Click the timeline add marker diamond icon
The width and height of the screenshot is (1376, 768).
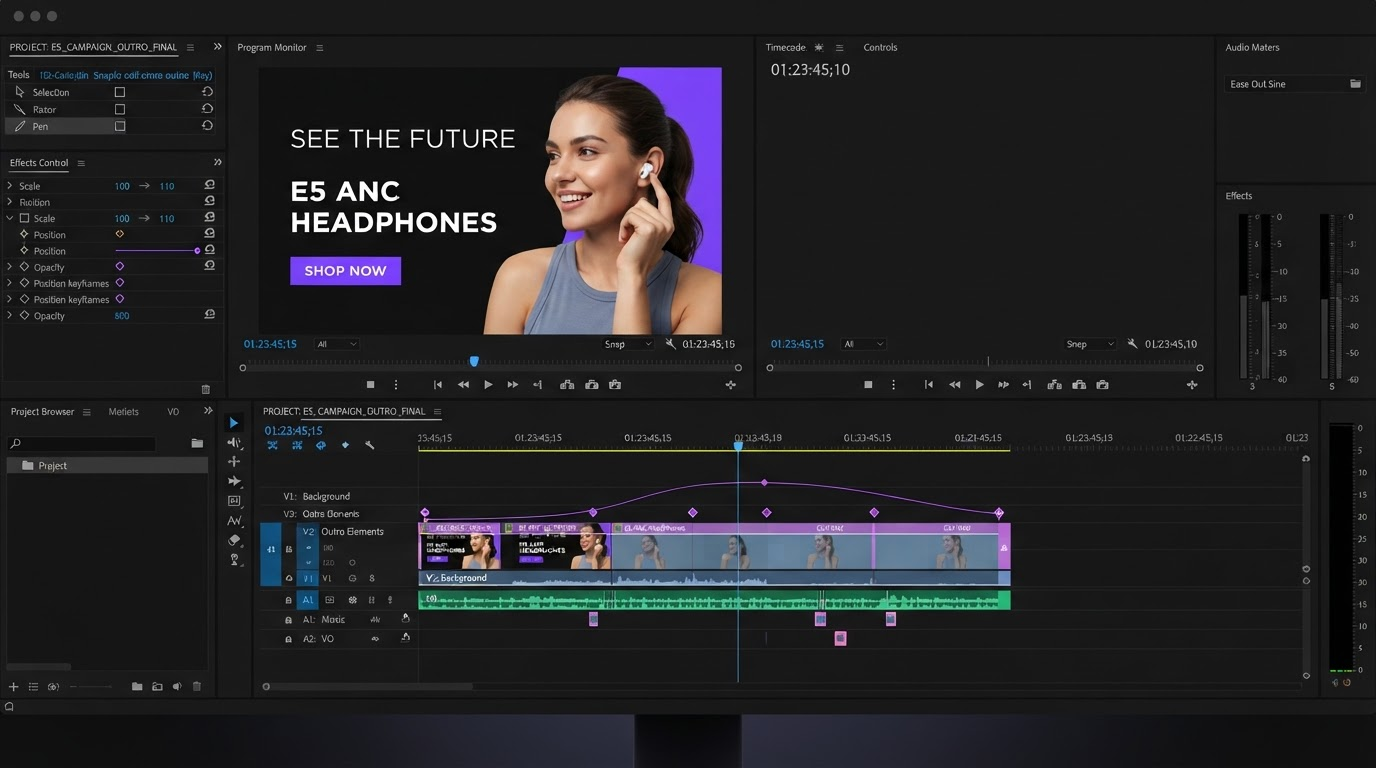click(x=345, y=445)
